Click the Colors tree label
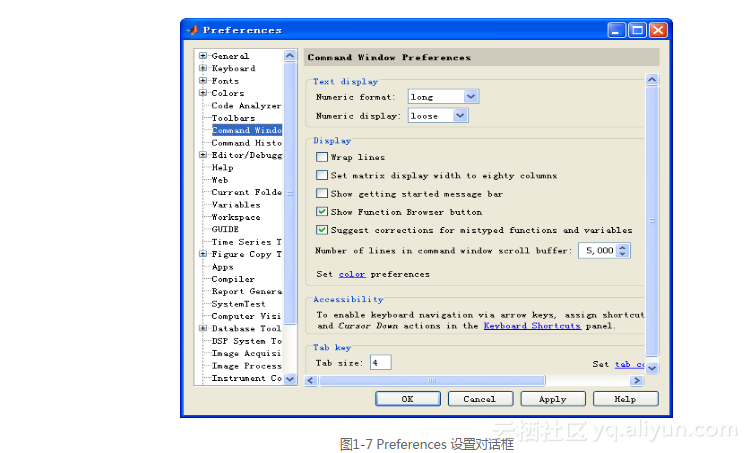This screenshot has width=749, height=453. click(x=228, y=93)
